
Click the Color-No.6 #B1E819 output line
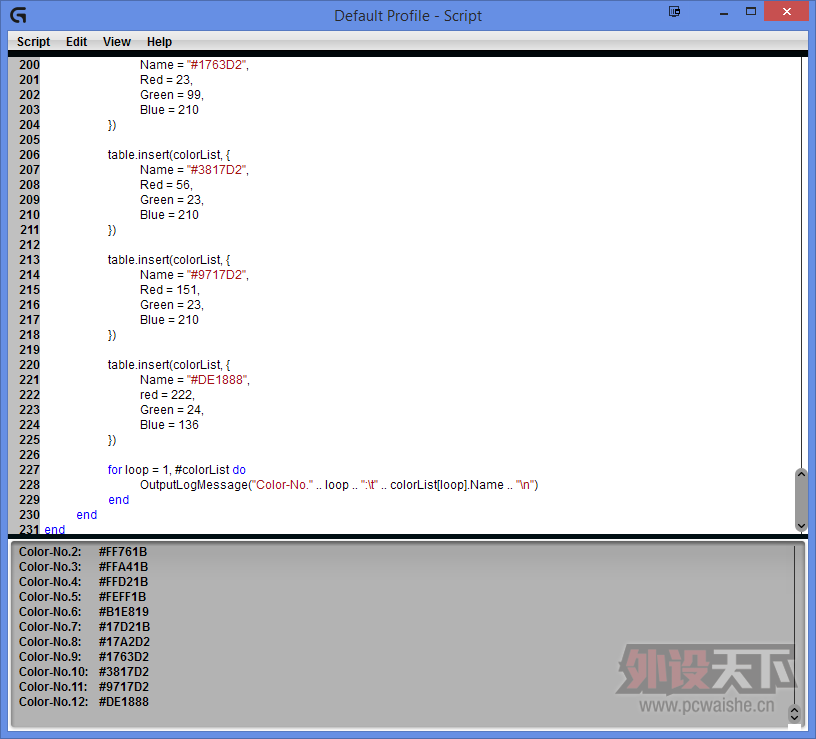click(84, 612)
